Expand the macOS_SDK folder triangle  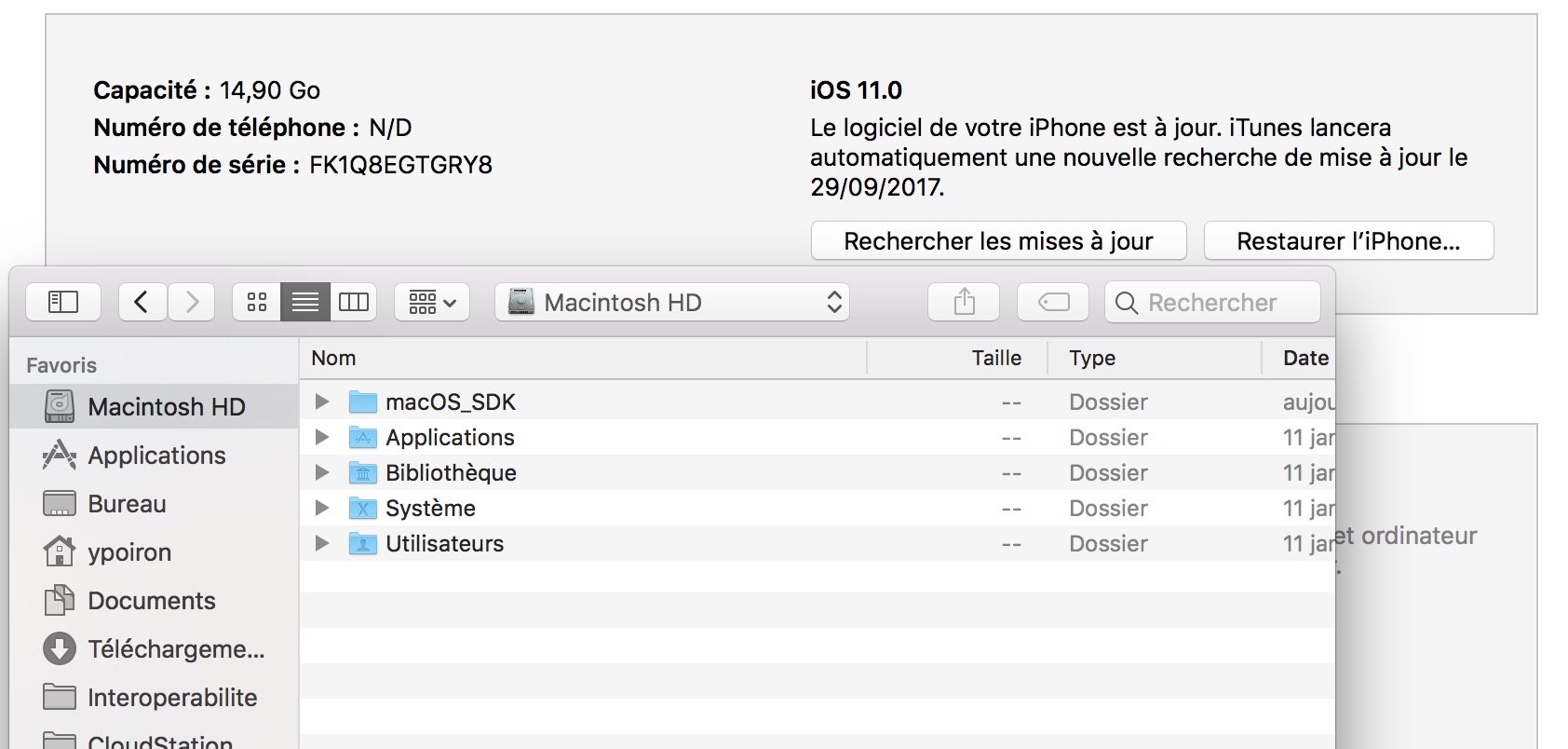tap(322, 402)
